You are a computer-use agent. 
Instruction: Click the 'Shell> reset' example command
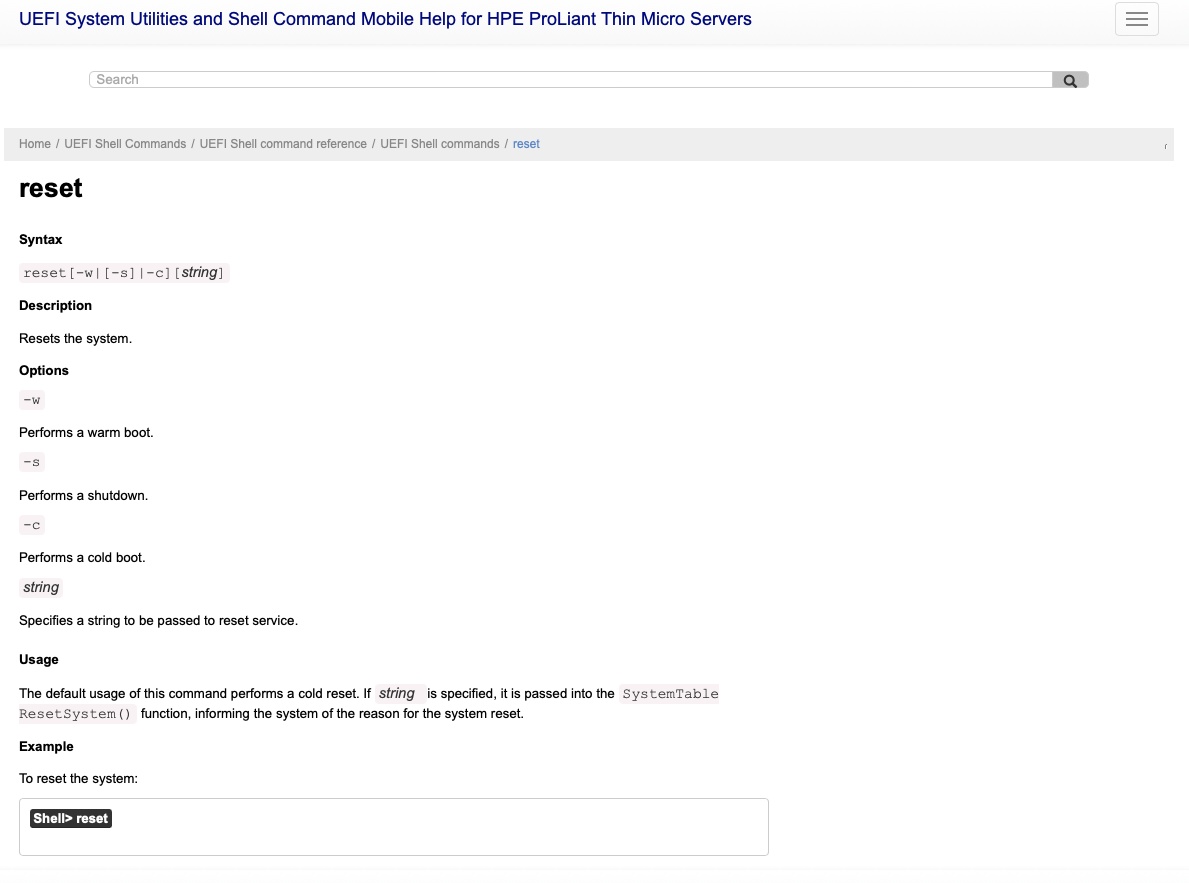tap(71, 819)
